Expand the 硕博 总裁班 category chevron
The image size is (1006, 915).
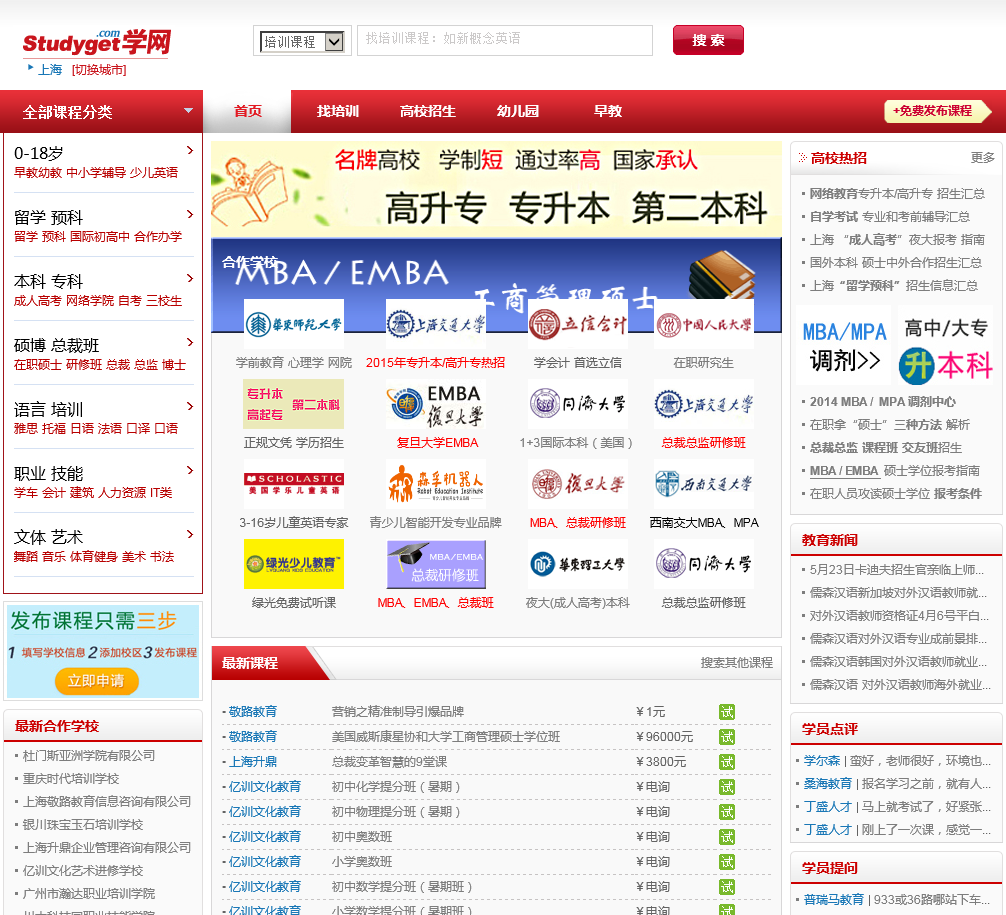click(x=190, y=342)
